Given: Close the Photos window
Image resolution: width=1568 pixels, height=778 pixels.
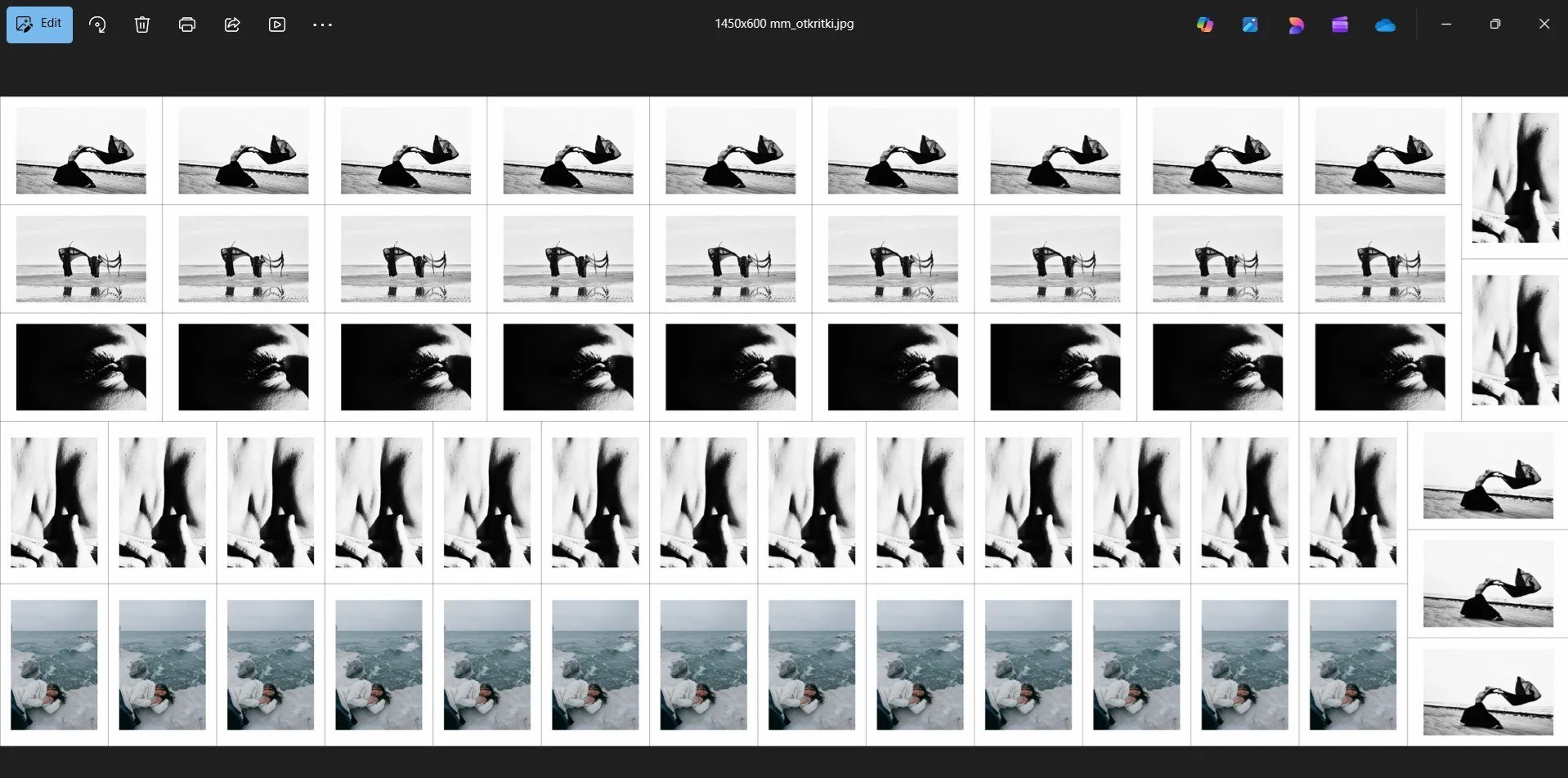Looking at the screenshot, I should click(1544, 24).
